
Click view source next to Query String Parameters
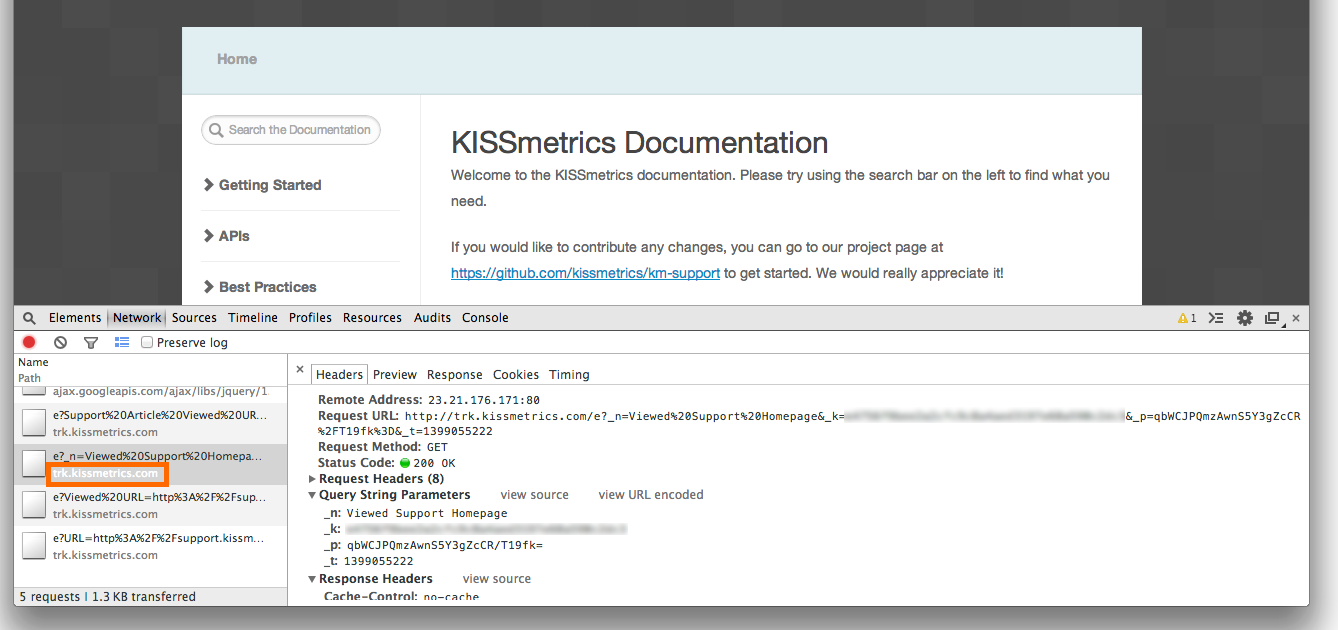[x=535, y=495]
